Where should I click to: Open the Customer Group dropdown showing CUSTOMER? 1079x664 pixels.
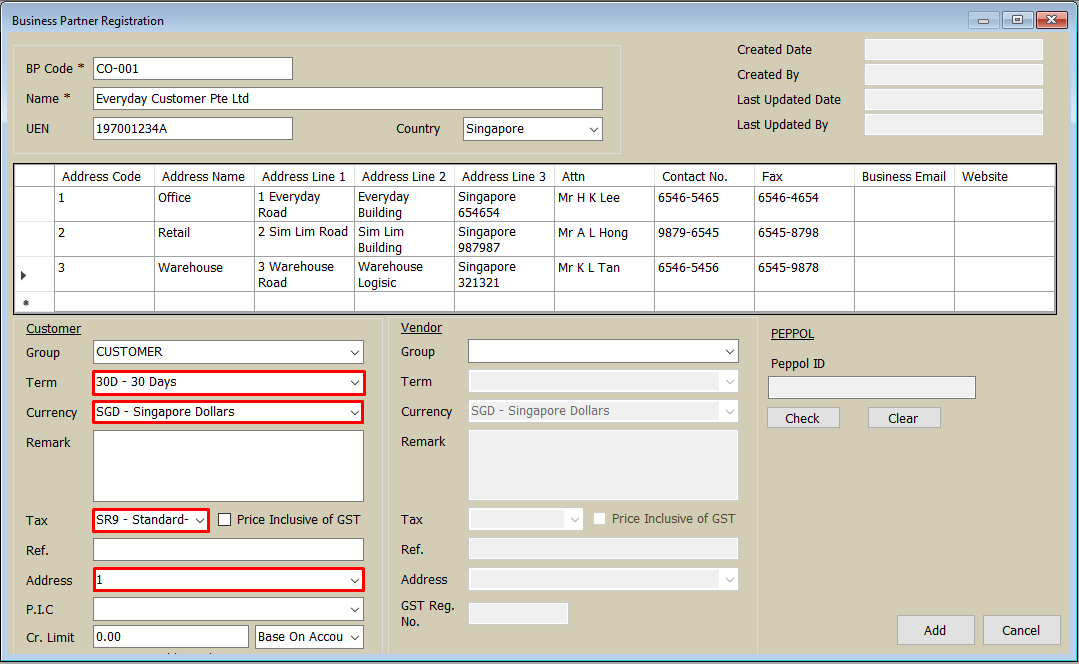tap(228, 352)
